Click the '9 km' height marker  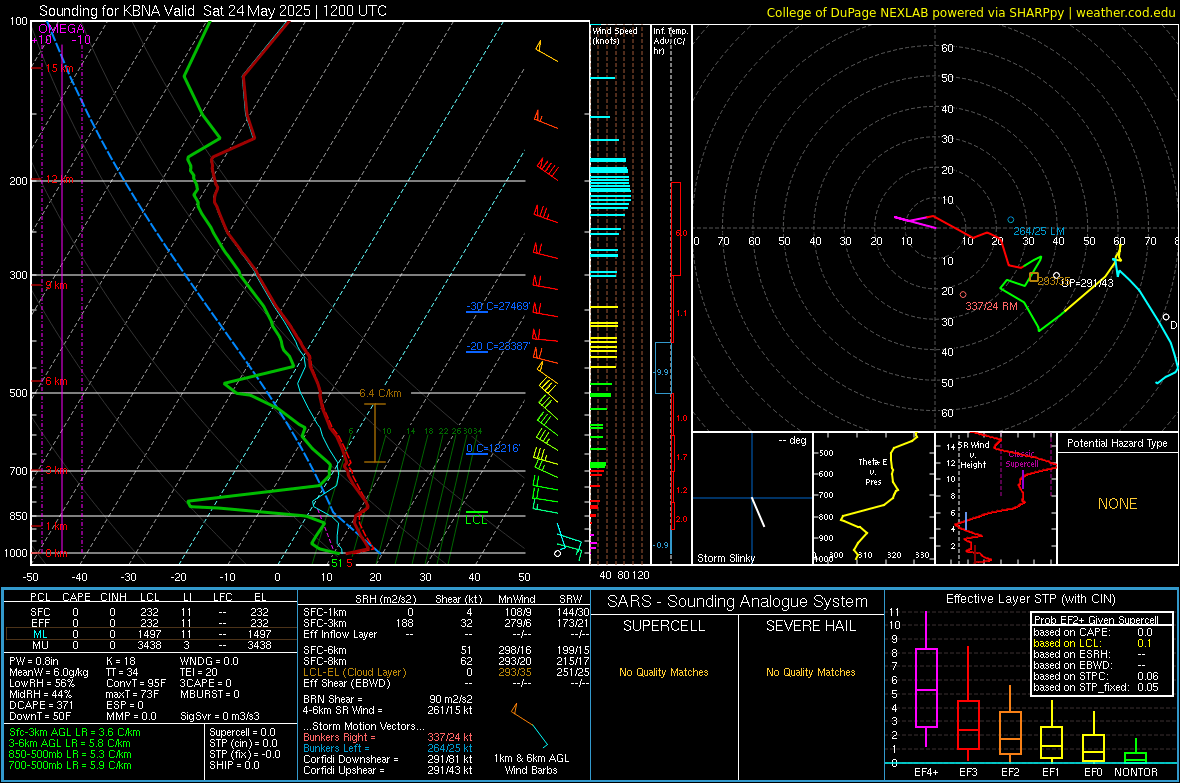pyautogui.click(x=56, y=285)
